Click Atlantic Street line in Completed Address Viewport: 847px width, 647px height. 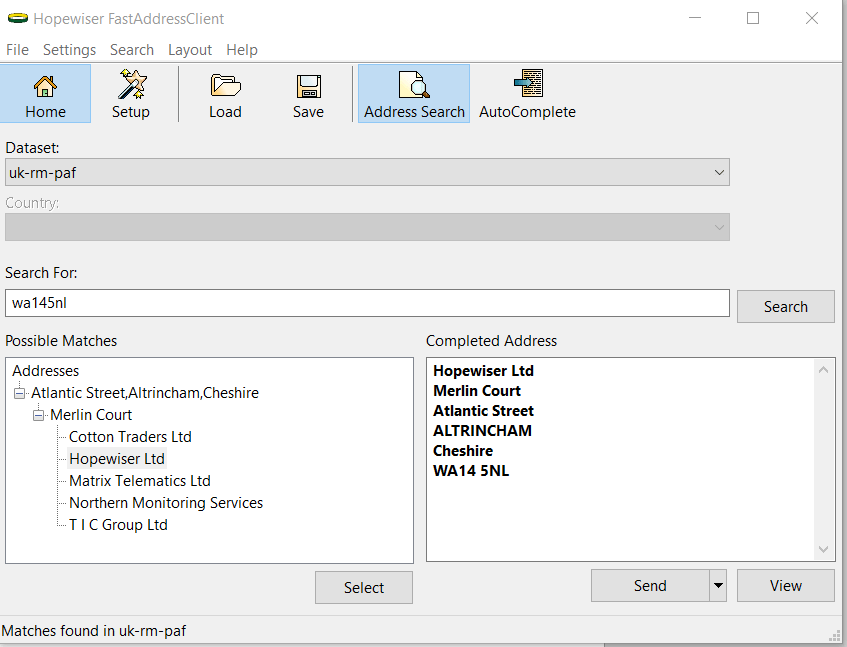[x=483, y=411]
